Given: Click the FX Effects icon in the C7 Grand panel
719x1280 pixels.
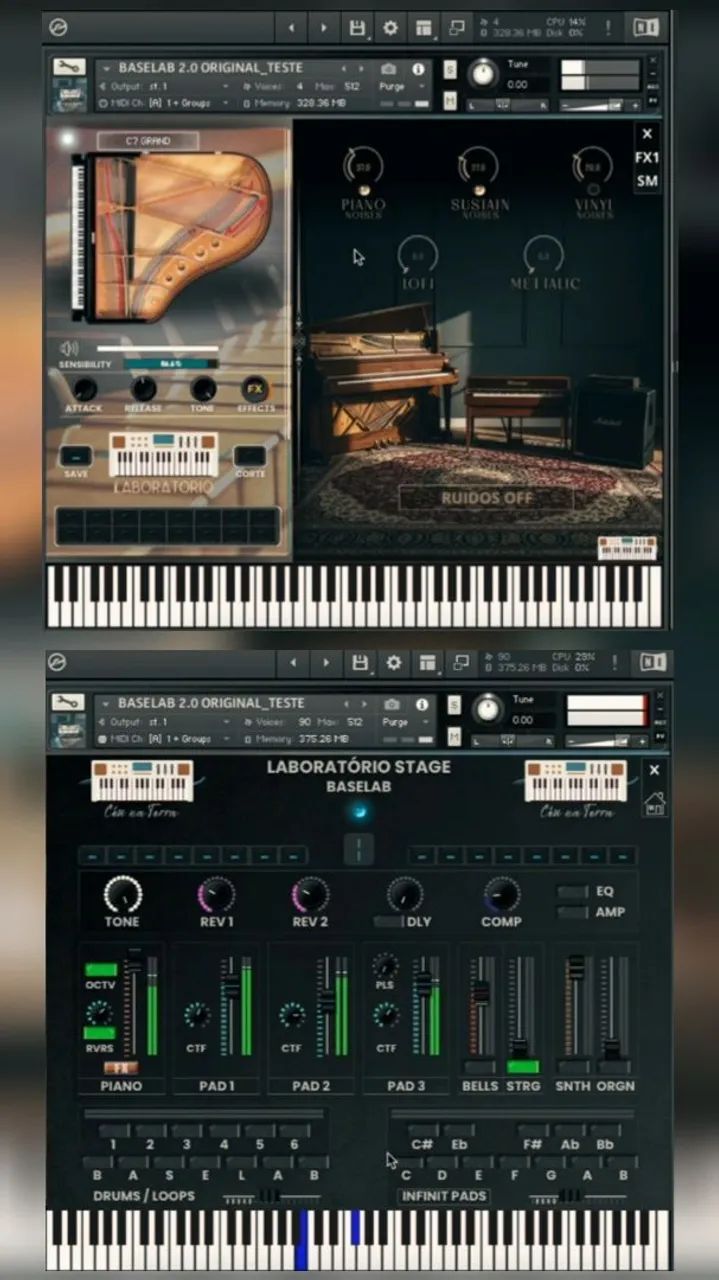Looking at the screenshot, I should point(255,389).
